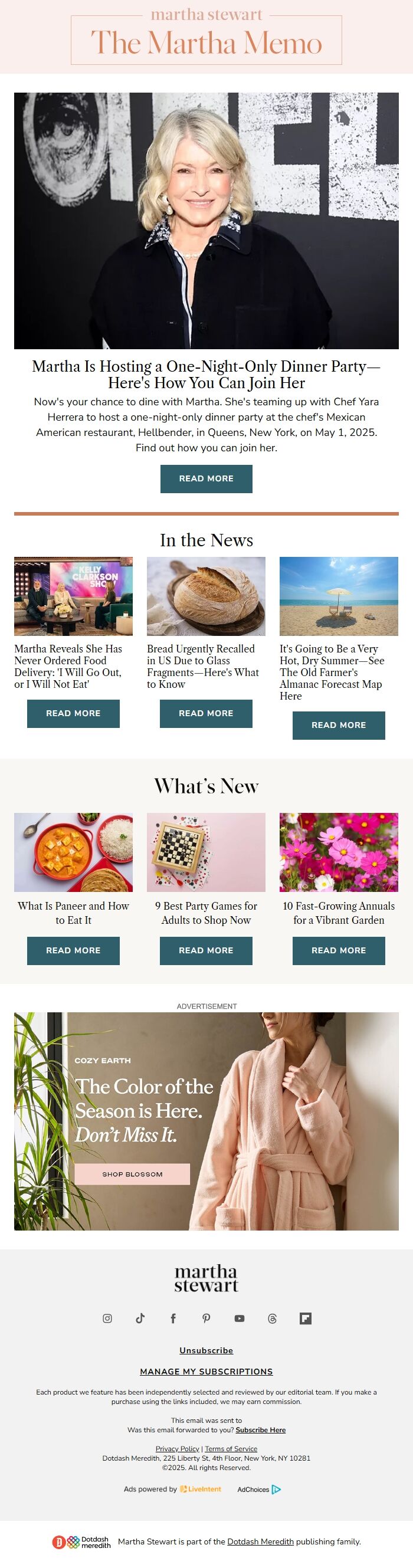Open Martha Stewart's Instagram icon
The width and height of the screenshot is (413, 1568).
click(107, 1318)
